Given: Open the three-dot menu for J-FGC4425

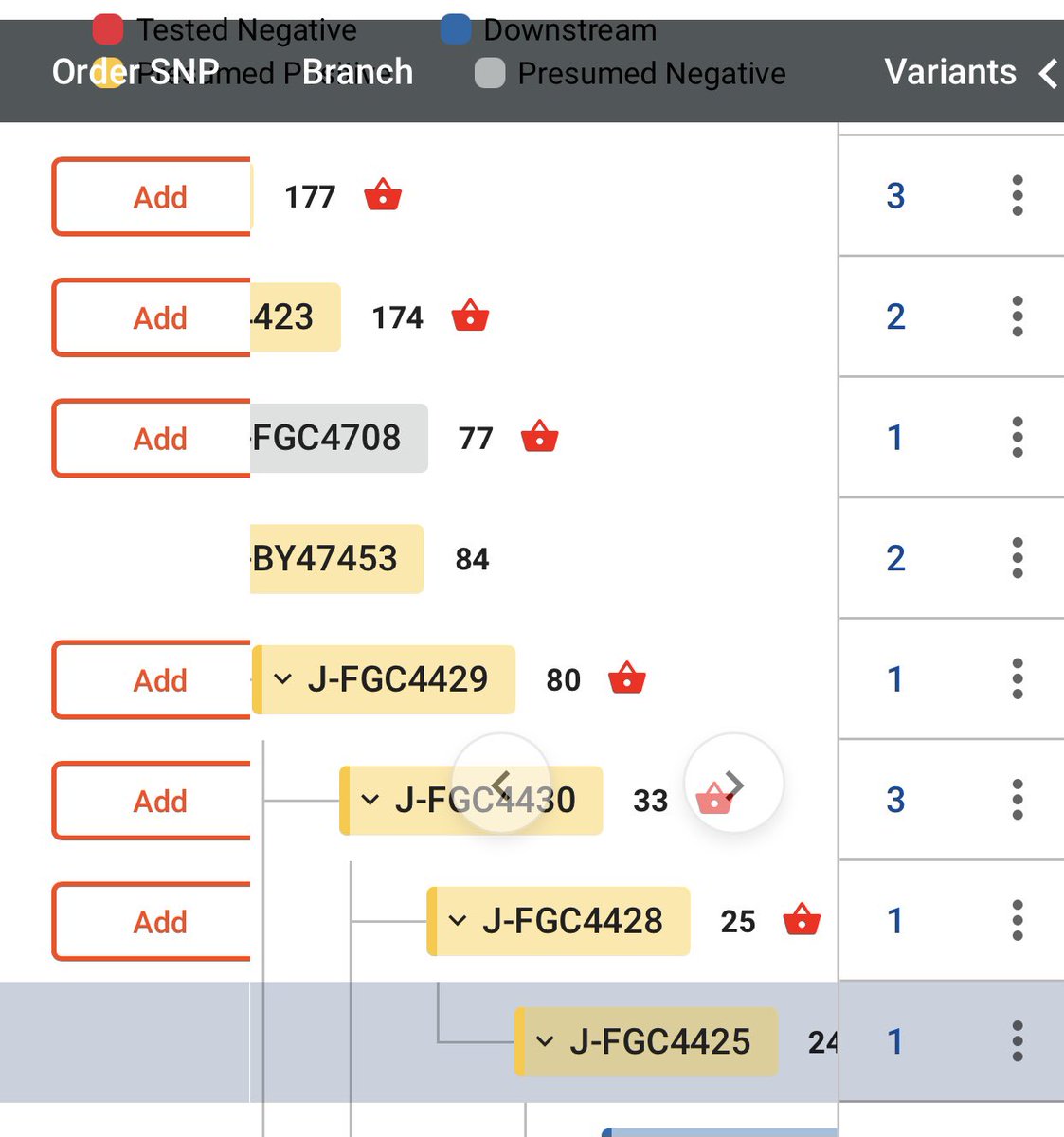Looking at the screenshot, I should pyautogui.click(x=1018, y=1041).
